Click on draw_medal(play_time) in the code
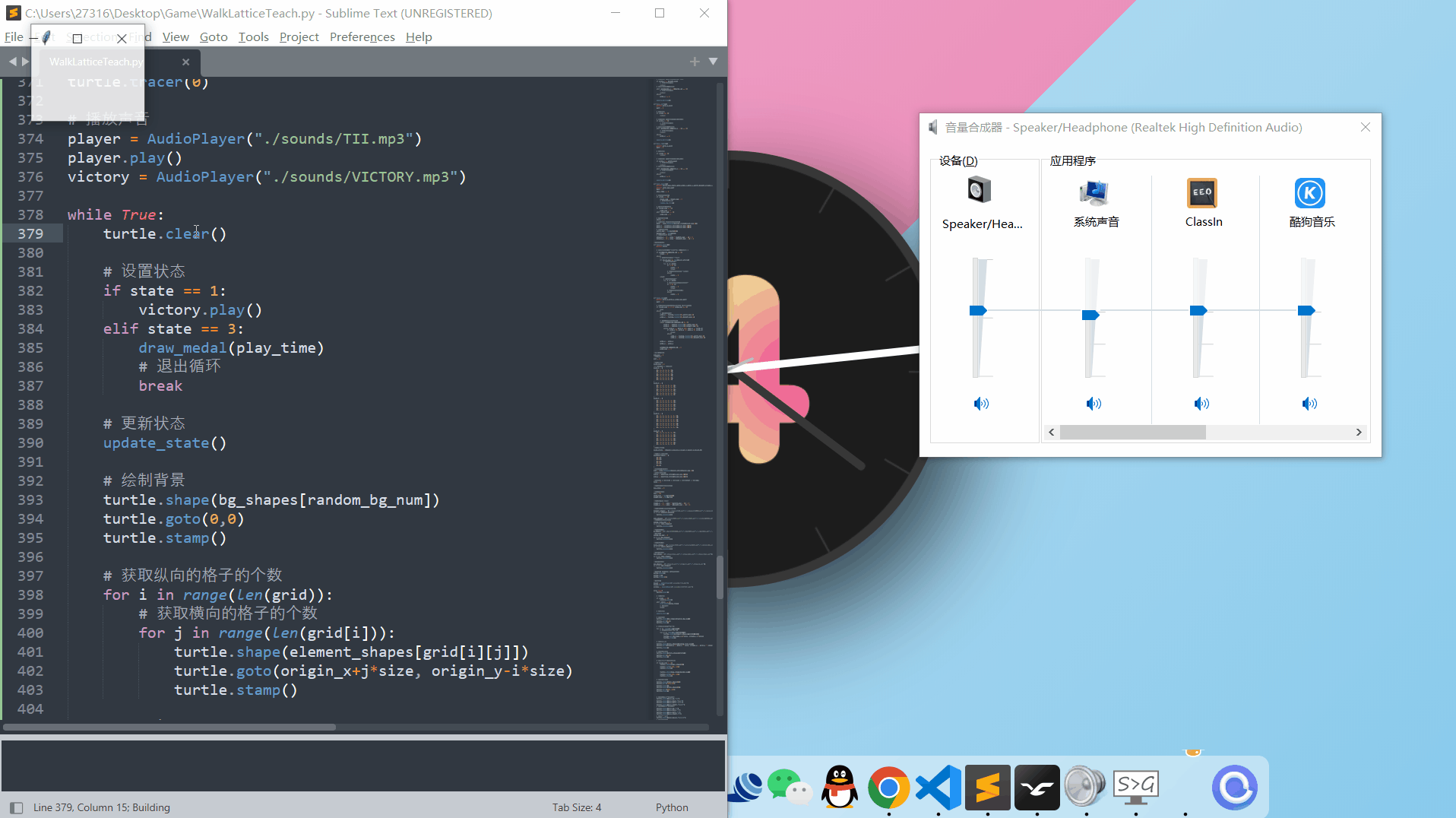The image size is (1456, 818). (231, 347)
